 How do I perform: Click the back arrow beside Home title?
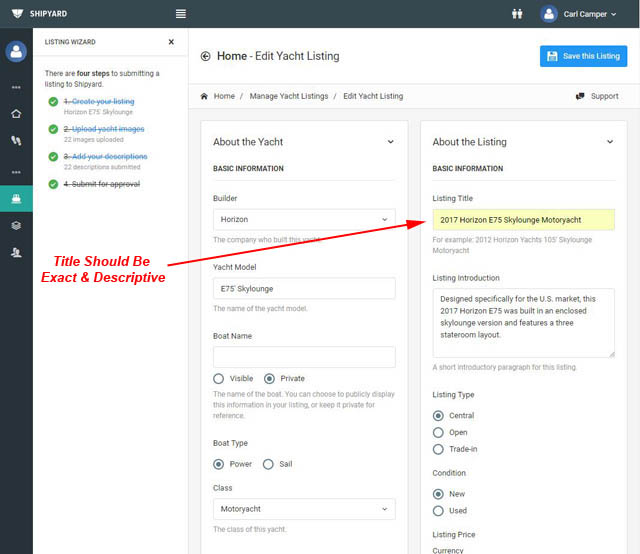206,56
